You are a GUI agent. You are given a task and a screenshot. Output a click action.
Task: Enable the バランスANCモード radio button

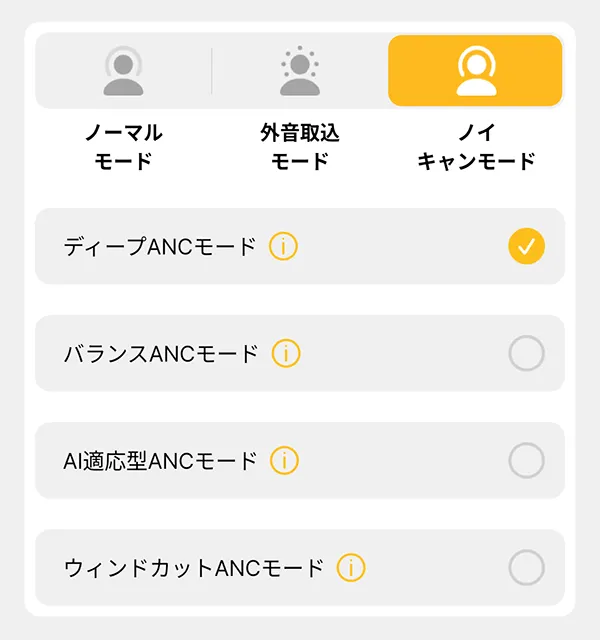click(526, 353)
